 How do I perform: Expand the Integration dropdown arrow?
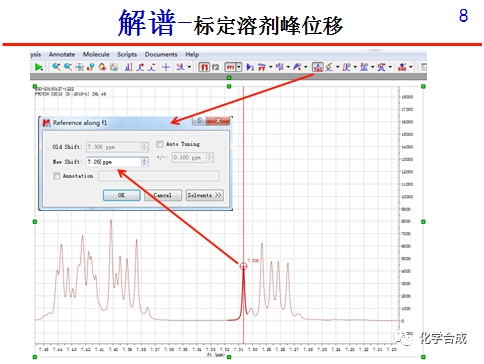click(355, 67)
